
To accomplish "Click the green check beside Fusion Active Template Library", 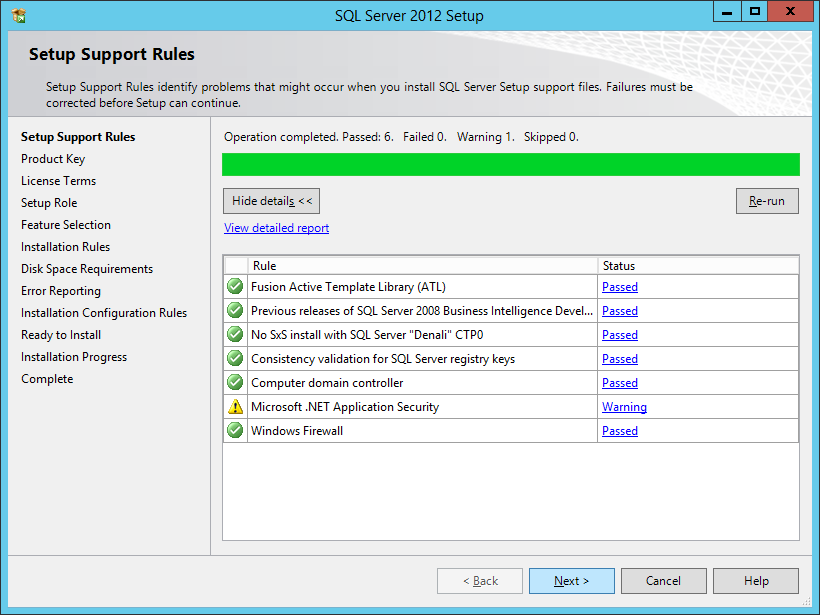I will click(234, 286).
